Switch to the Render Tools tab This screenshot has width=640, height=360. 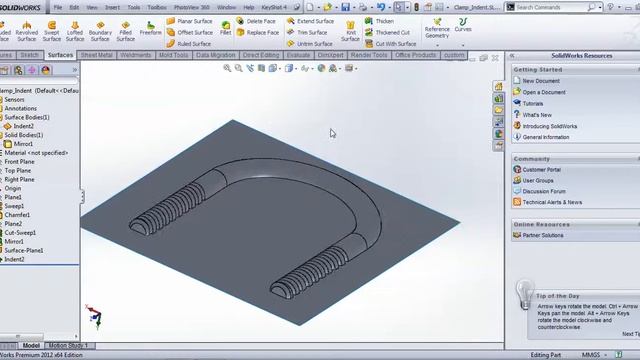click(369, 55)
